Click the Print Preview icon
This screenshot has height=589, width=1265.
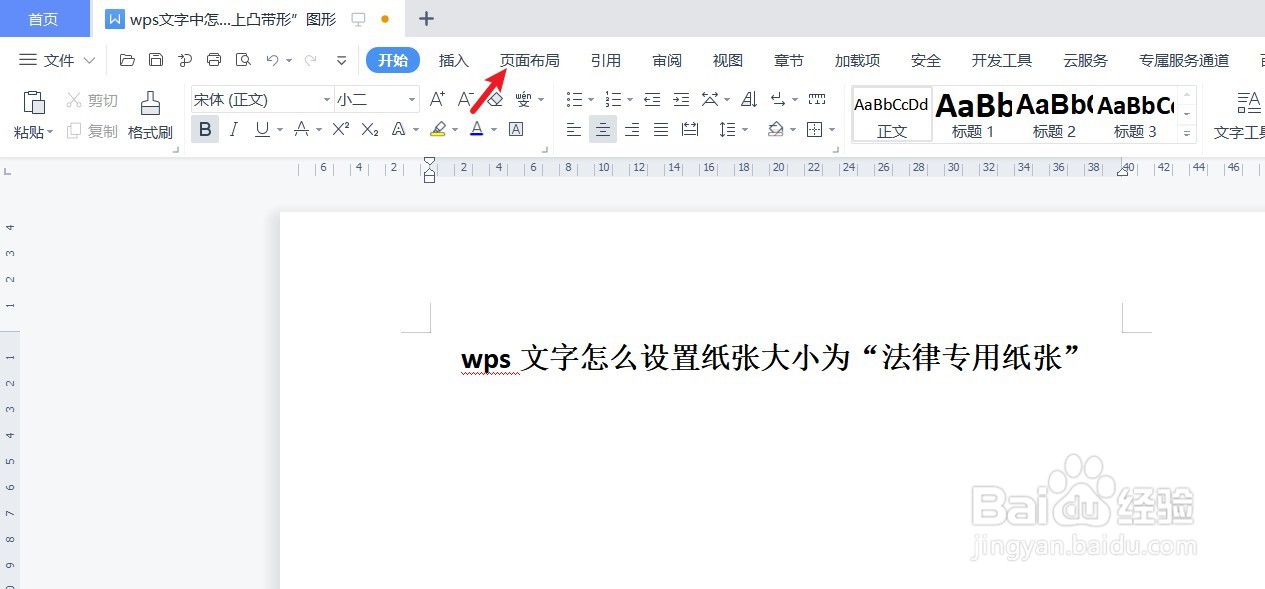click(x=243, y=60)
